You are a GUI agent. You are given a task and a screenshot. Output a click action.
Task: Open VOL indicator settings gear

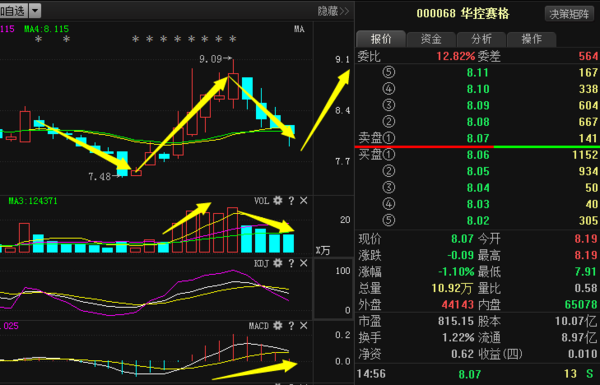[x=277, y=201]
